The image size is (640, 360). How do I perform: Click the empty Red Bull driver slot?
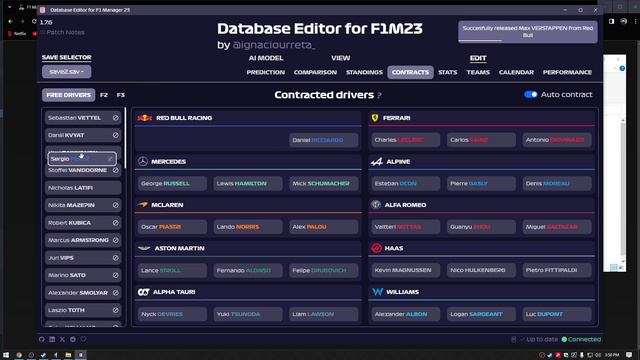(x=210, y=140)
